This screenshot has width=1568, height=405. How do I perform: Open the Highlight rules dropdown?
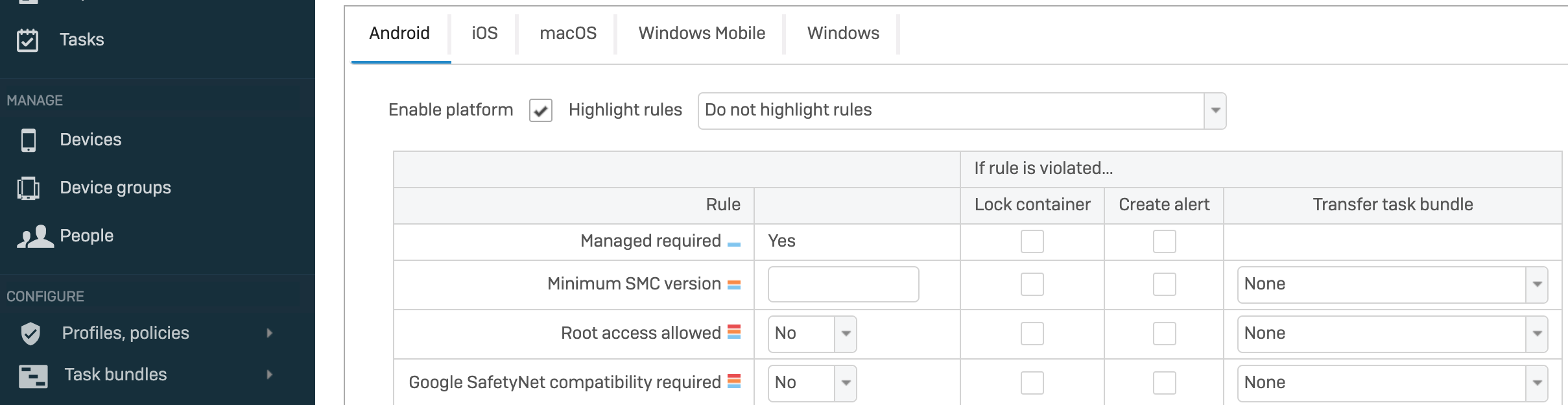point(962,111)
